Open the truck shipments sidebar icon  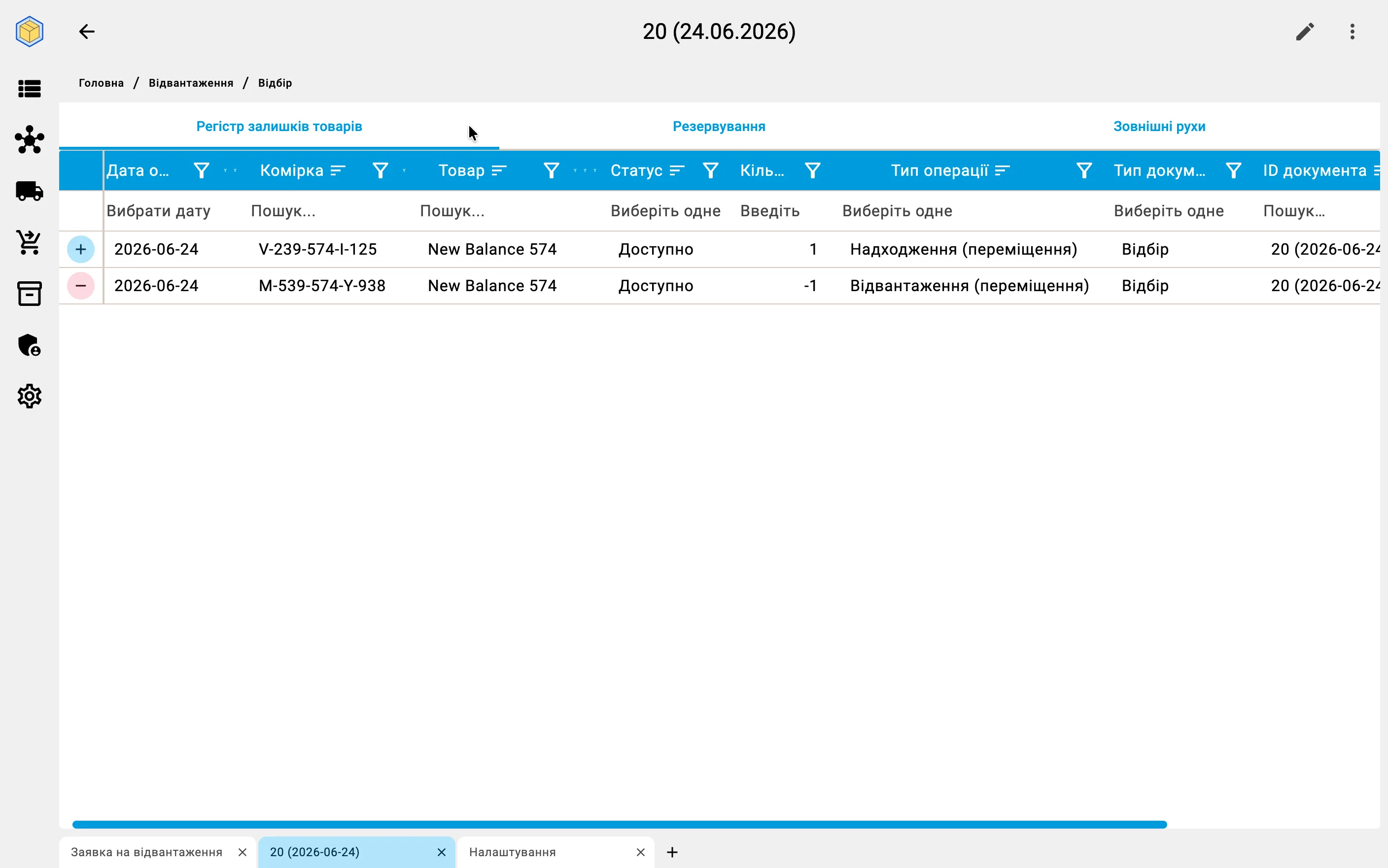pyautogui.click(x=29, y=191)
